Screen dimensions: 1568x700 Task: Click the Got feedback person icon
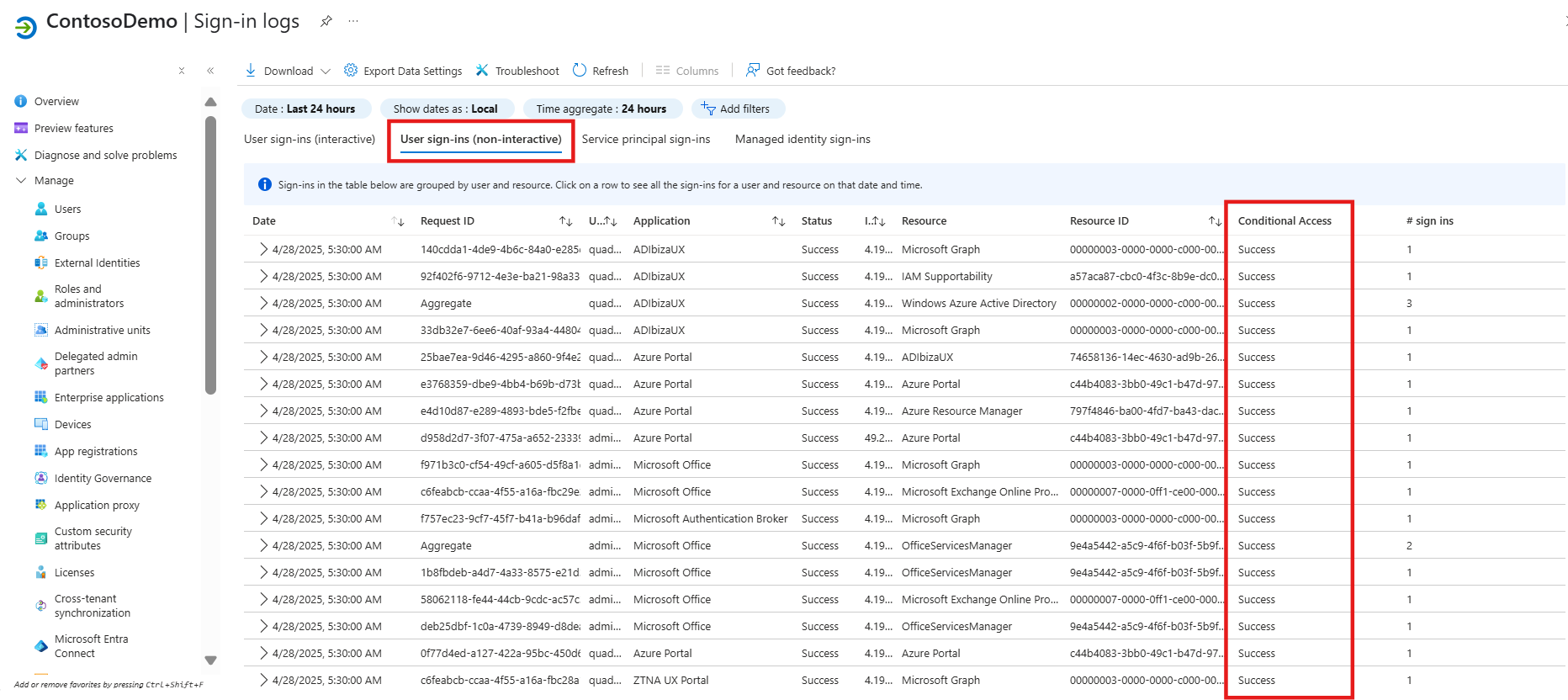(x=753, y=70)
